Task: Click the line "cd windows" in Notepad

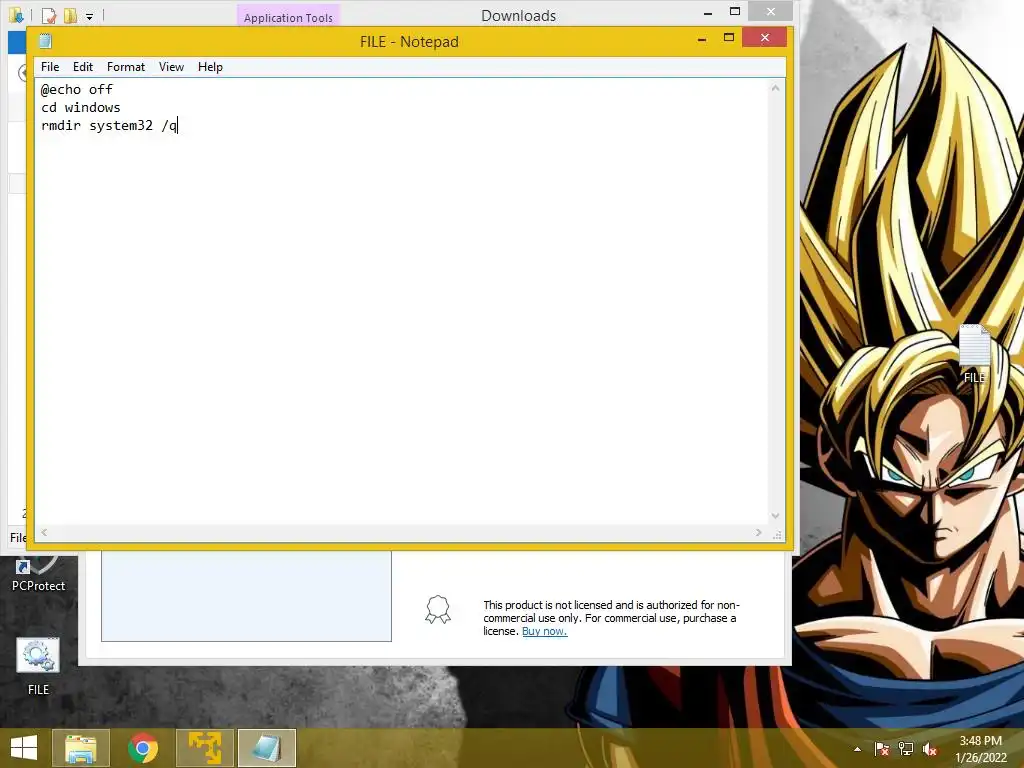Action: click(x=80, y=107)
